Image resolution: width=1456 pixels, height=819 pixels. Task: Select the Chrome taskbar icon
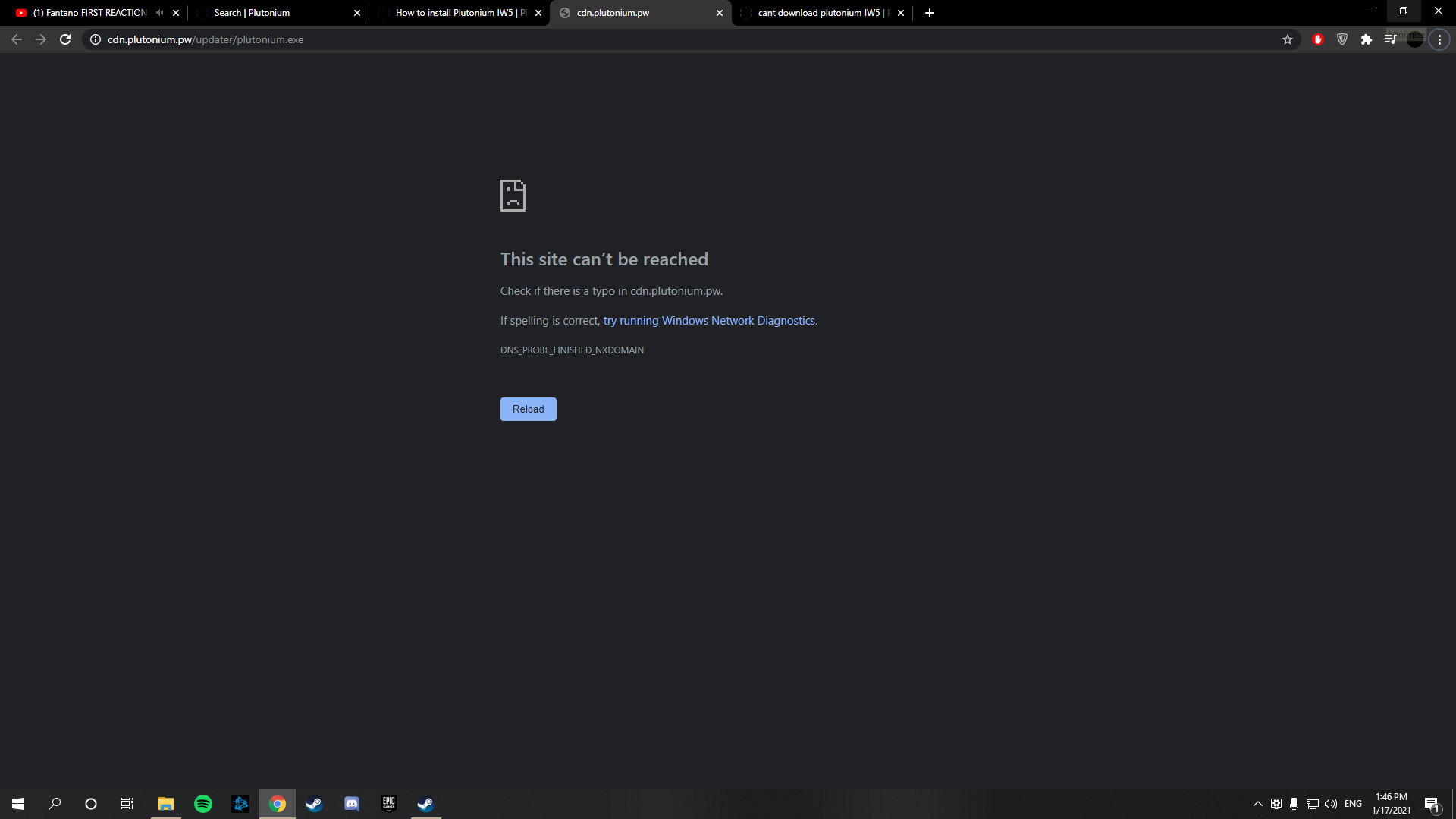[278, 804]
